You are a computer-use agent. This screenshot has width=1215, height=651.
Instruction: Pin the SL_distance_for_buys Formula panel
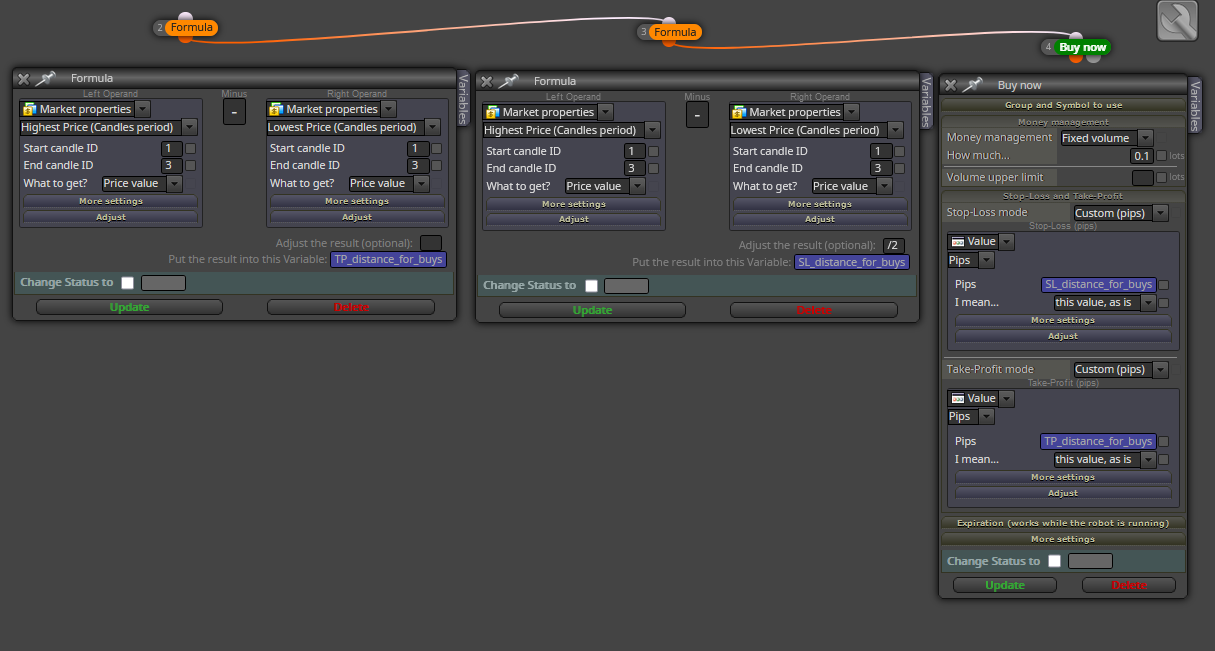508,81
